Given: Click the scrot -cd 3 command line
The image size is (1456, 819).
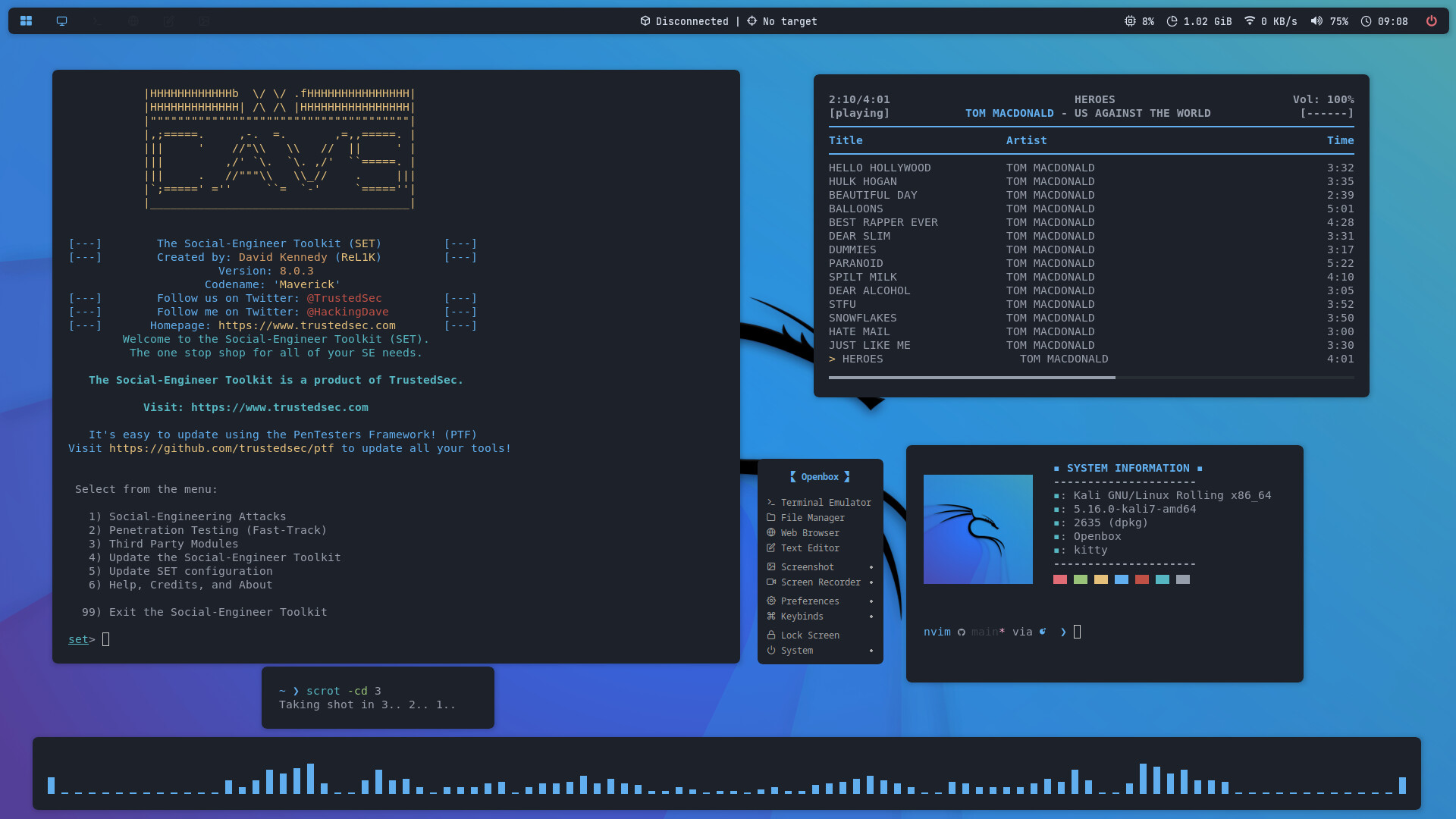Looking at the screenshot, I should (344, 691).
